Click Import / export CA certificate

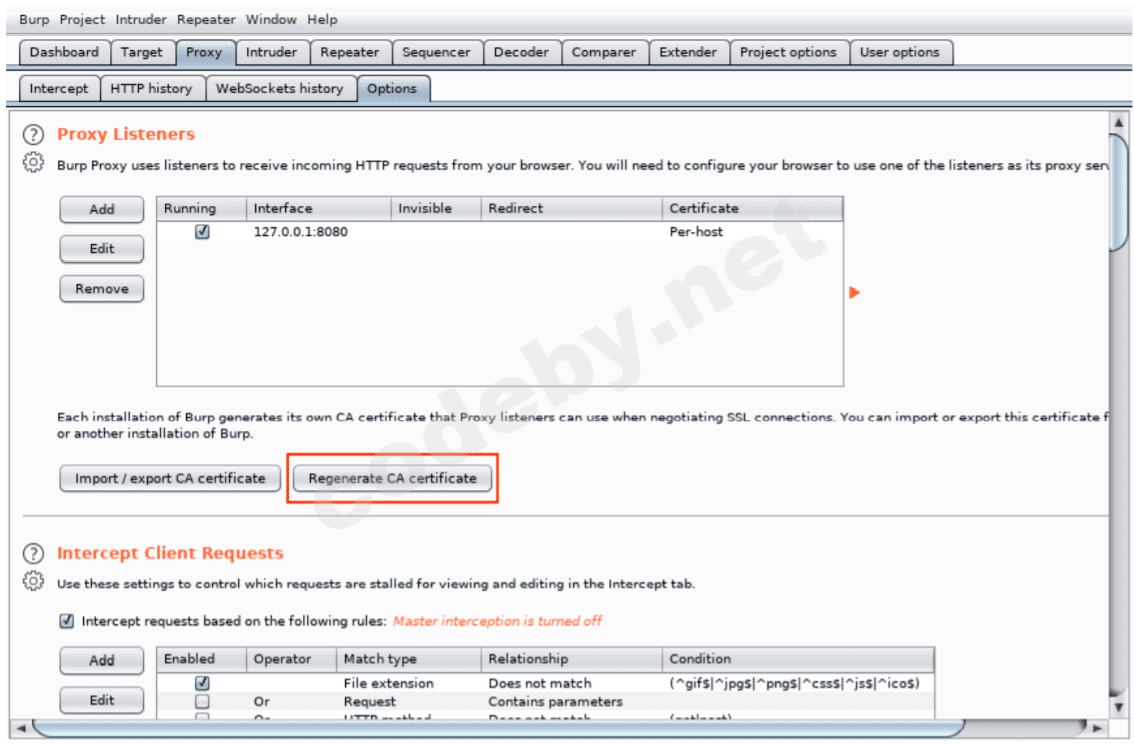pos(170,478)
